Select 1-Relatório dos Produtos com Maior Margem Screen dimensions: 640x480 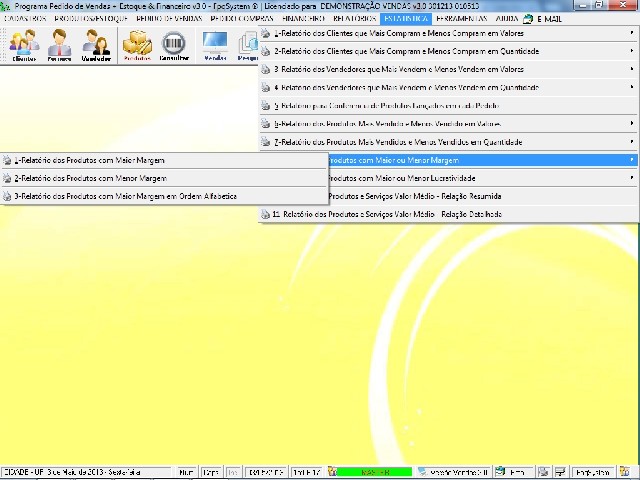tap(90, 160)
